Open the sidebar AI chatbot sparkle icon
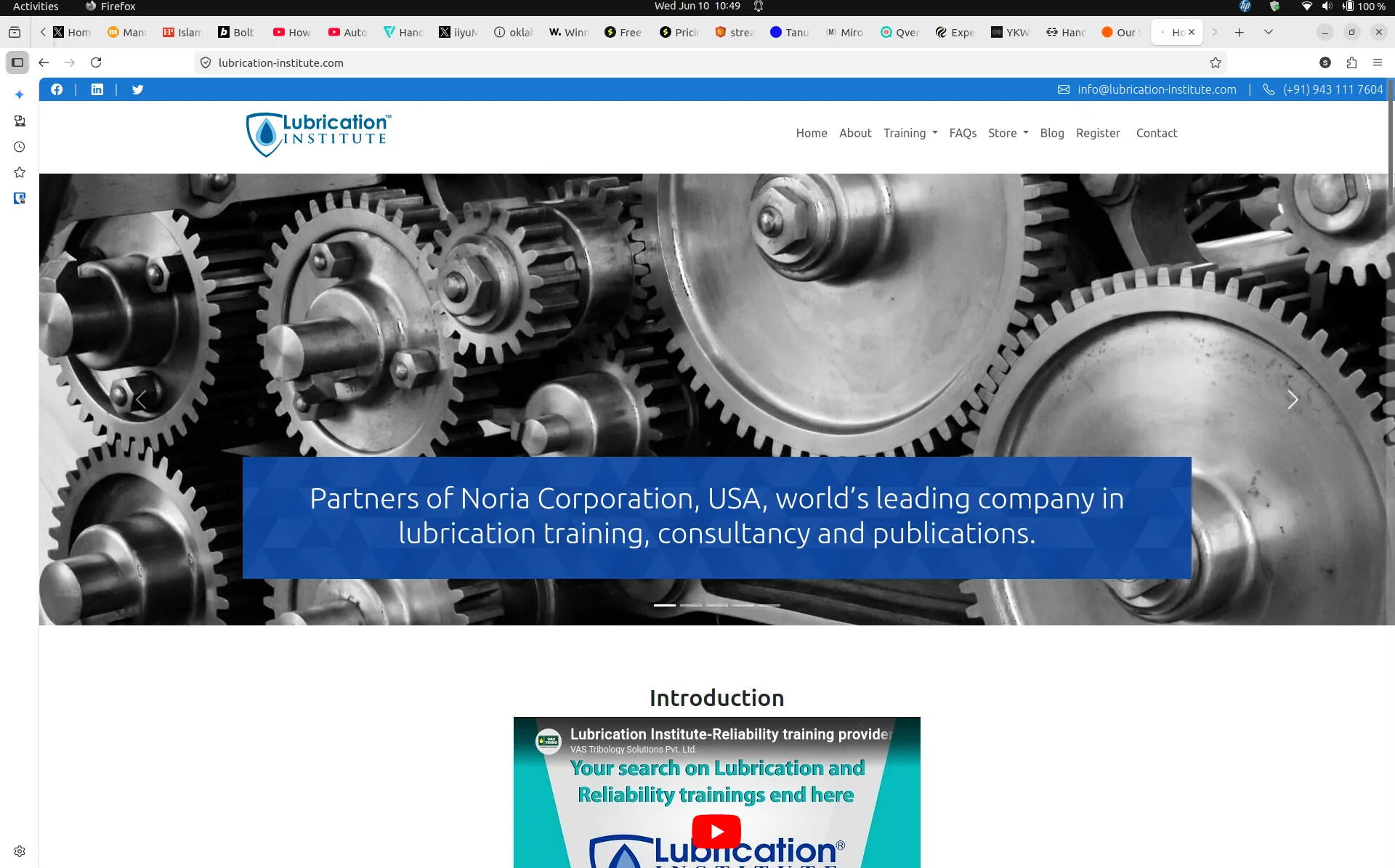 [x=20, y=94]
